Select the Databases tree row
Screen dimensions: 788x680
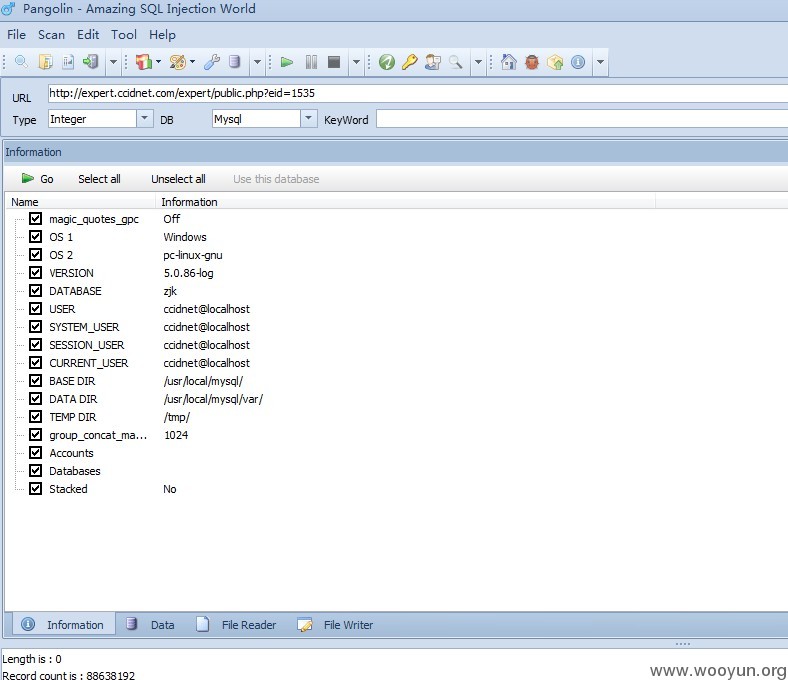tap(74, 471)
